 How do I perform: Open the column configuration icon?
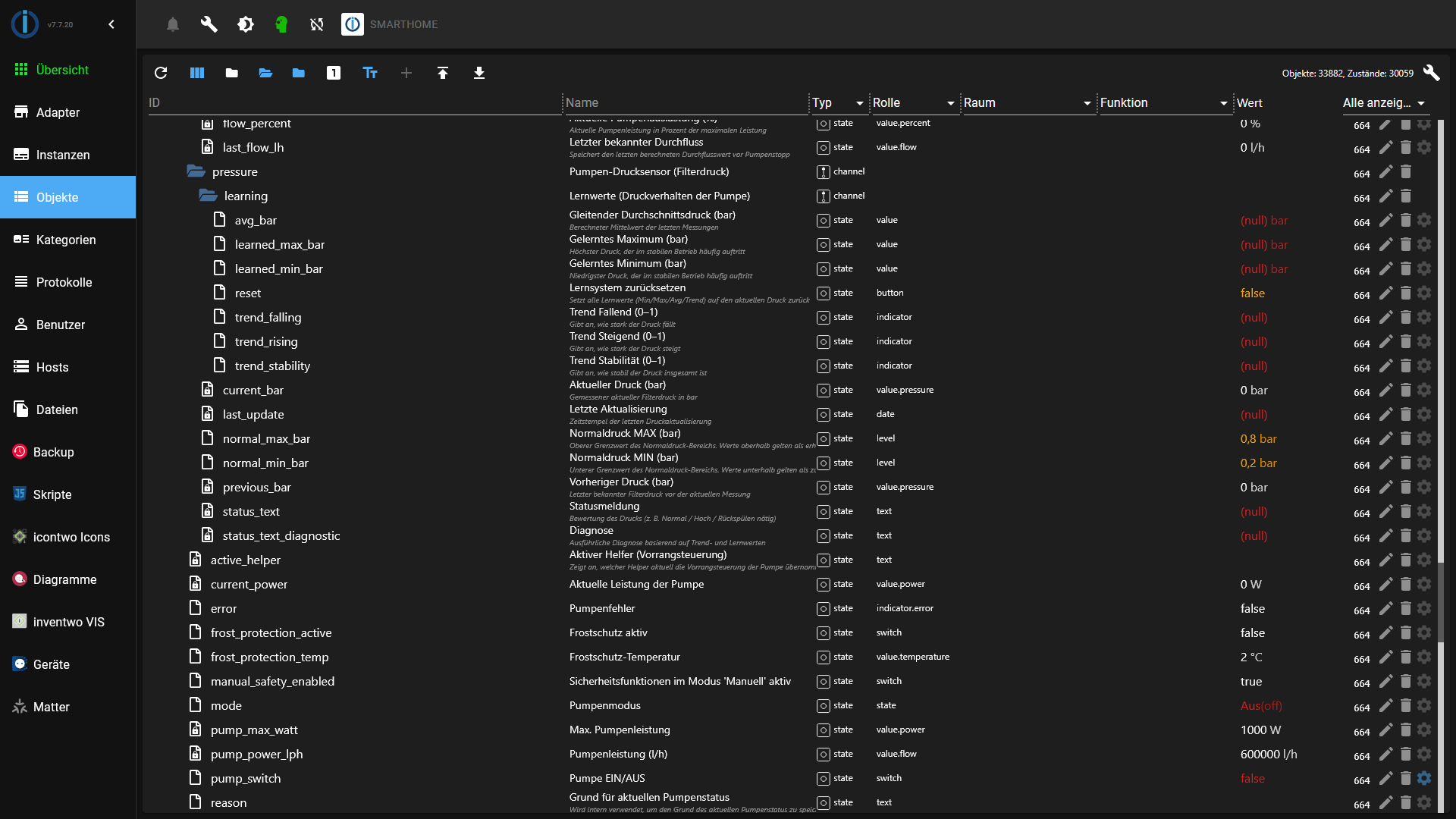pyautogui.click(x=196, y=73)
